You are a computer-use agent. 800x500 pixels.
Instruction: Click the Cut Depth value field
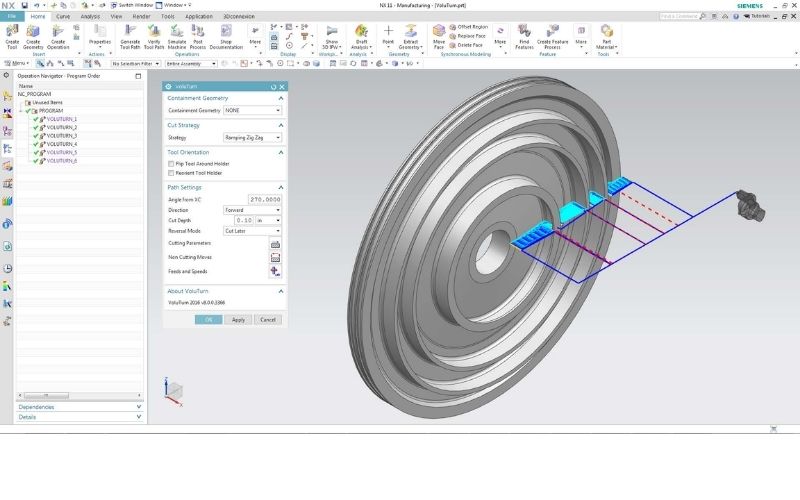(x=244, y=220)
